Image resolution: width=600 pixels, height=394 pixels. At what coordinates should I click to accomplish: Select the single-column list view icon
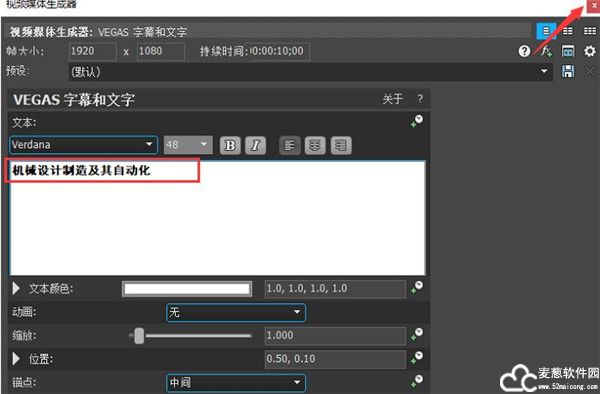(x=546, y=31)
